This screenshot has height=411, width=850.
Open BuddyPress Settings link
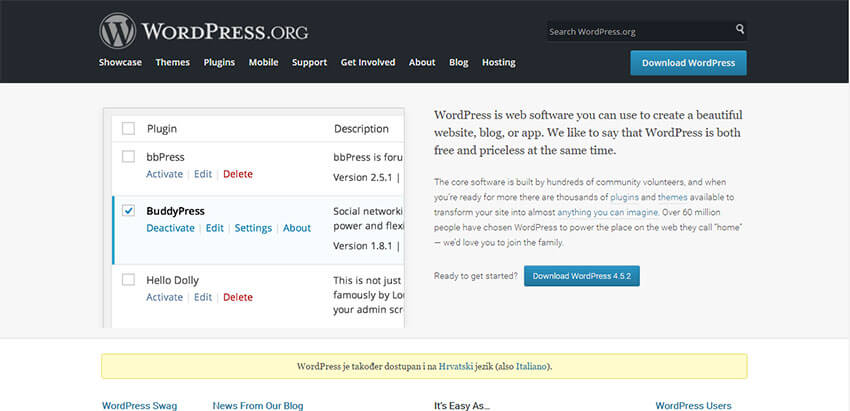(253, 228)
